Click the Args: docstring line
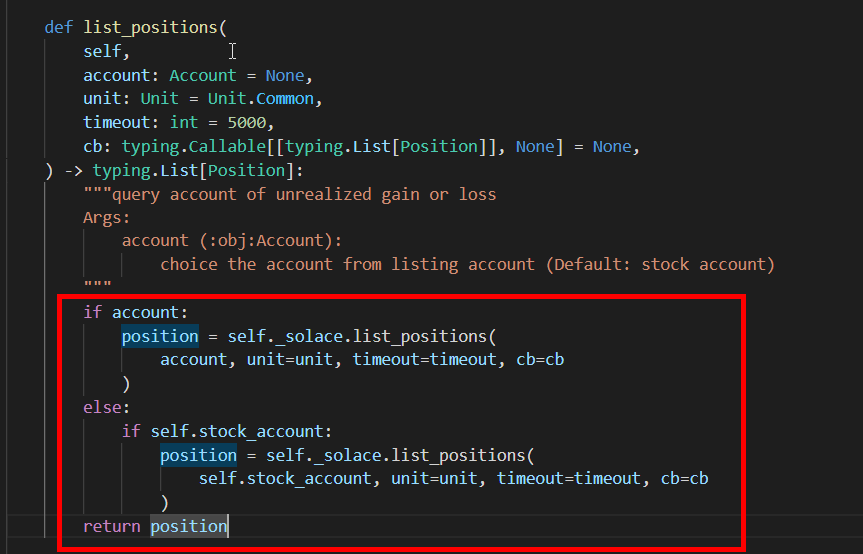 click(106, 218)
